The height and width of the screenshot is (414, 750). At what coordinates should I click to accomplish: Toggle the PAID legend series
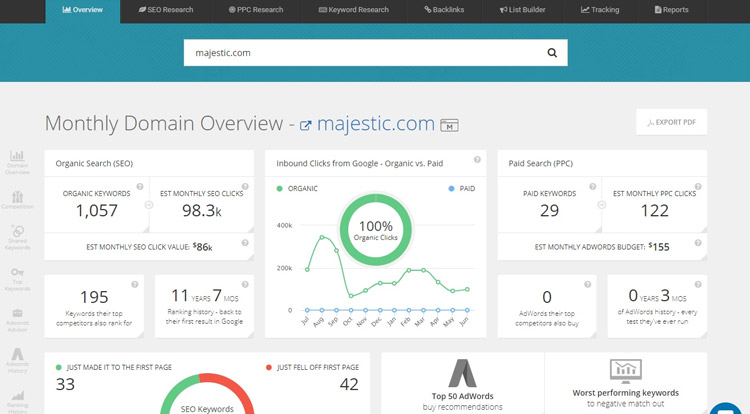[462, 188]
